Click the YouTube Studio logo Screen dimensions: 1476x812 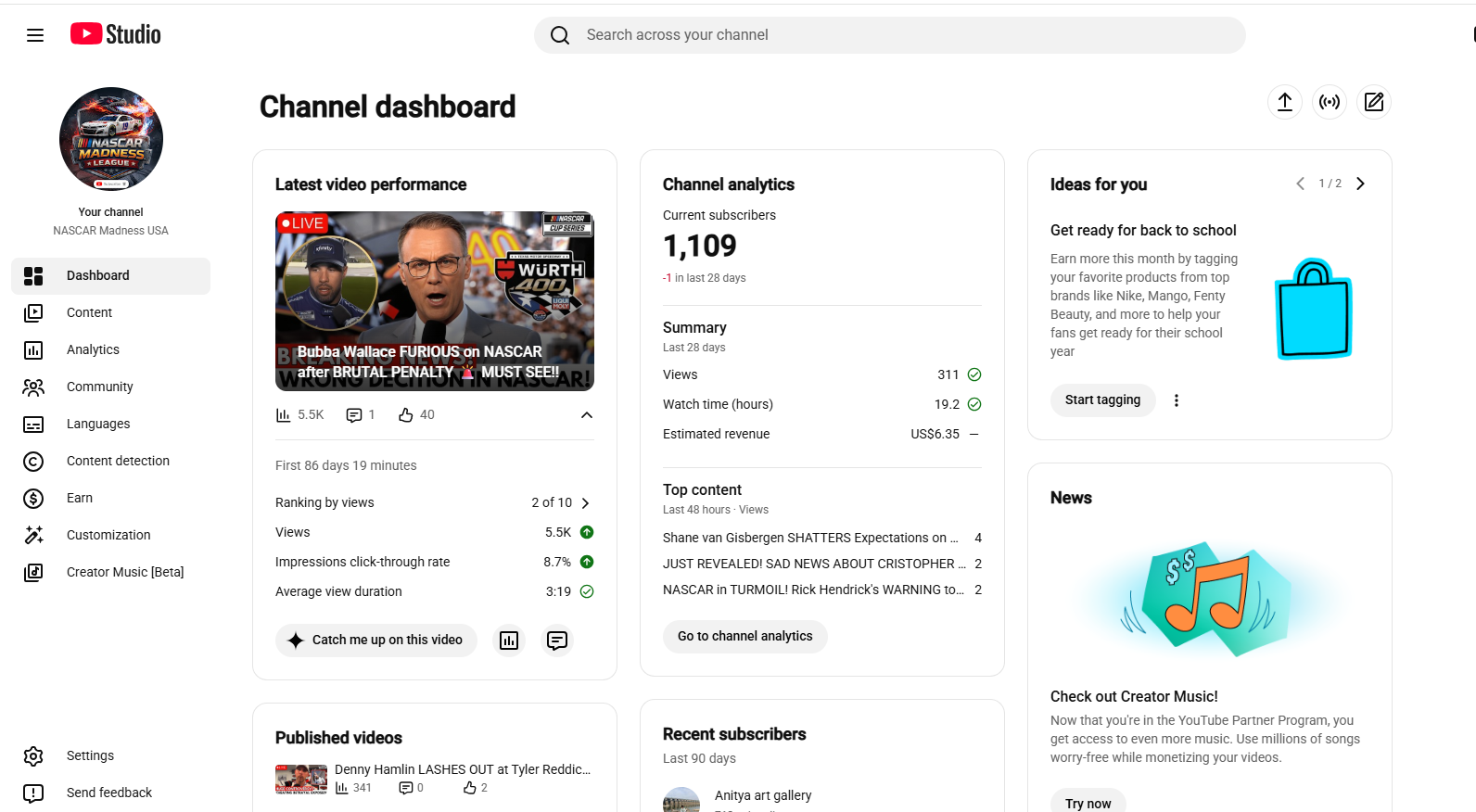tap(116, 34)
